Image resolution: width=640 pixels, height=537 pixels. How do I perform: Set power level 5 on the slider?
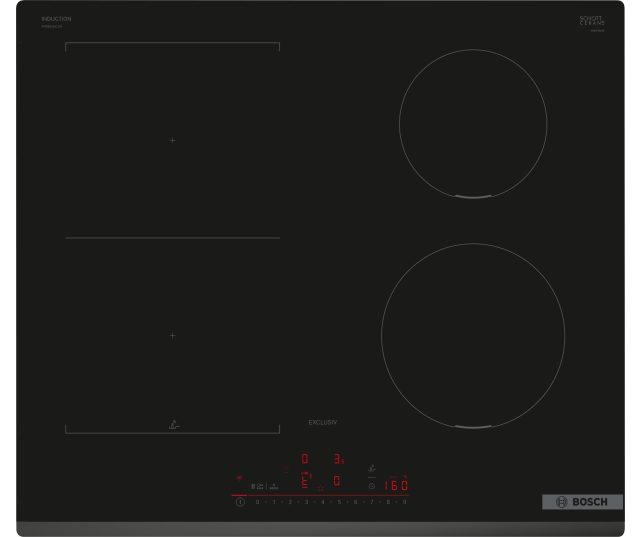click(x=339, y=501)
